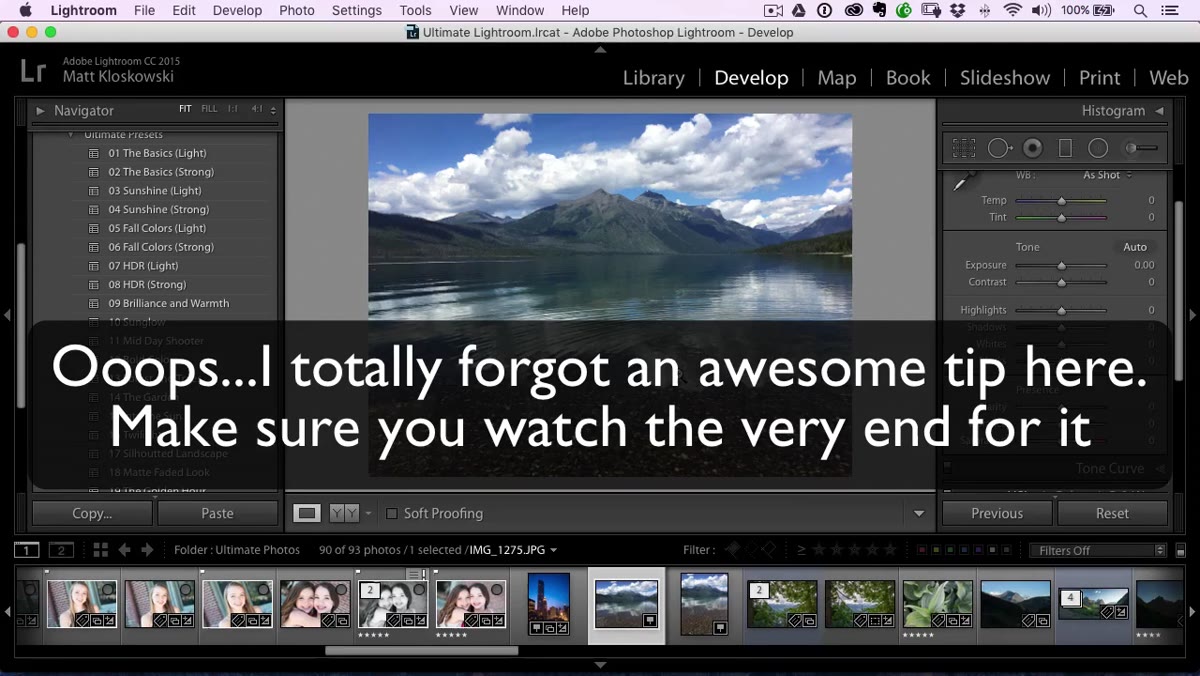Screen dimensions: 1200x676
Task: Select the Graduated Filter tool
Action: tap(1065, 148)
